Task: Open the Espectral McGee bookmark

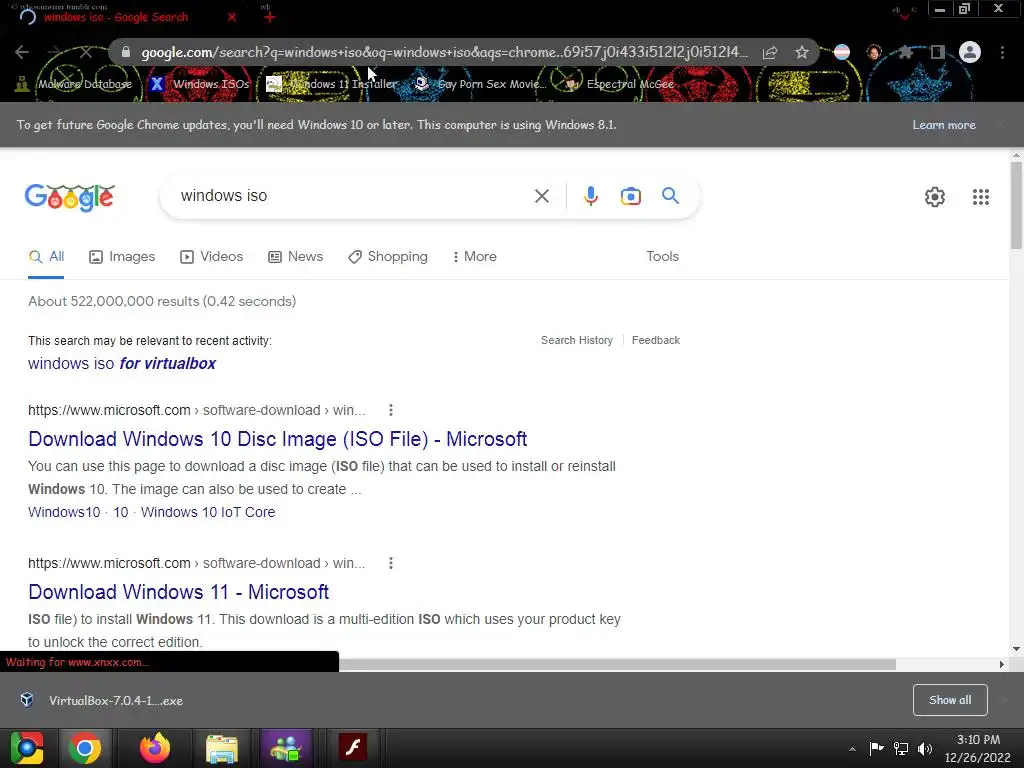Action: point(619,84)
